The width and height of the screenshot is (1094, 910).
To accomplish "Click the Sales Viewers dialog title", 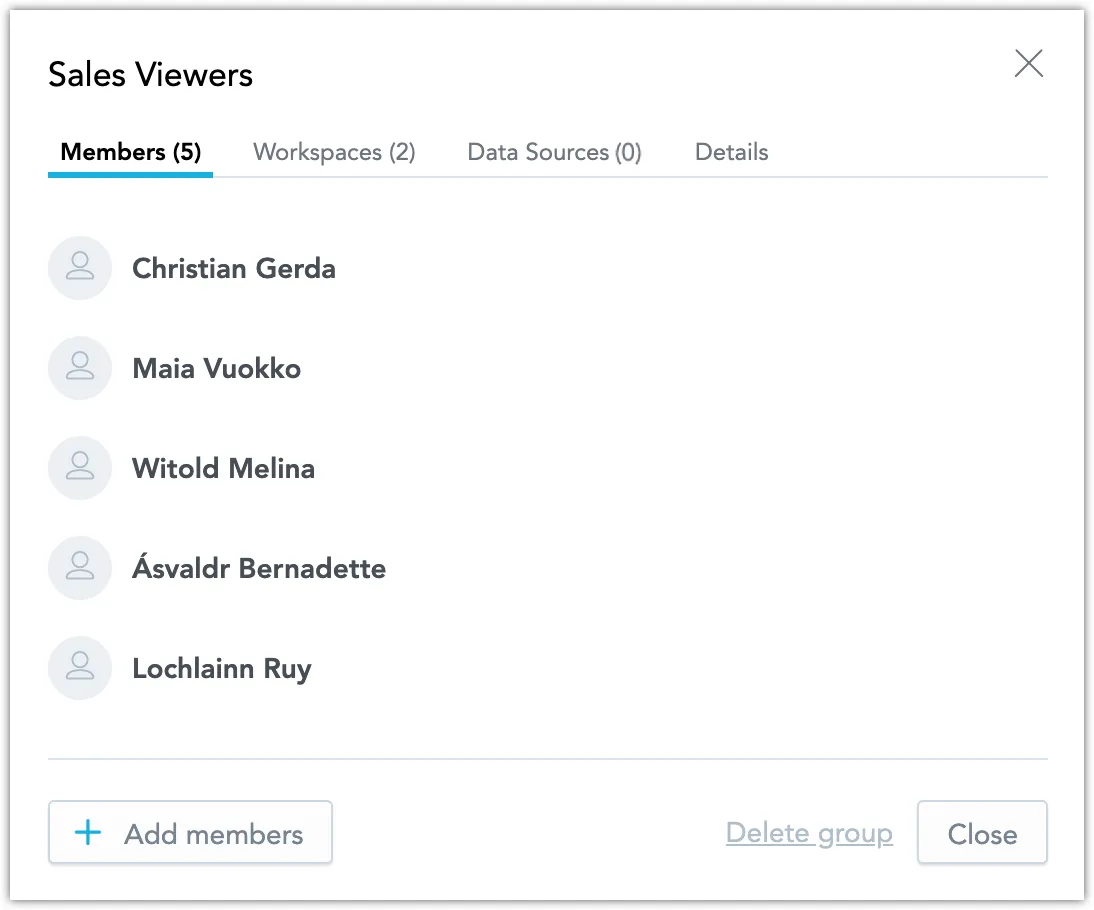I will pos(150,74).
